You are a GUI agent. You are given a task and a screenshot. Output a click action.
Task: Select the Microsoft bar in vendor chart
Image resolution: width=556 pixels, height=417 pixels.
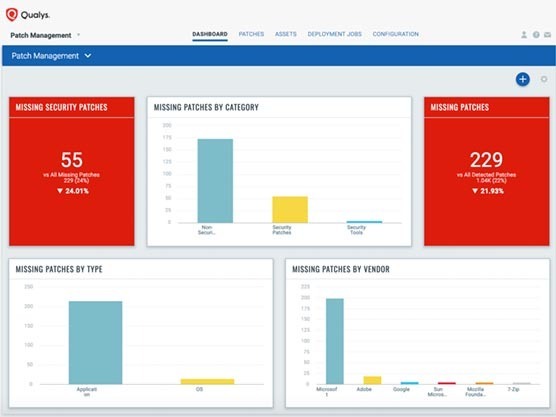click(335, 341)
